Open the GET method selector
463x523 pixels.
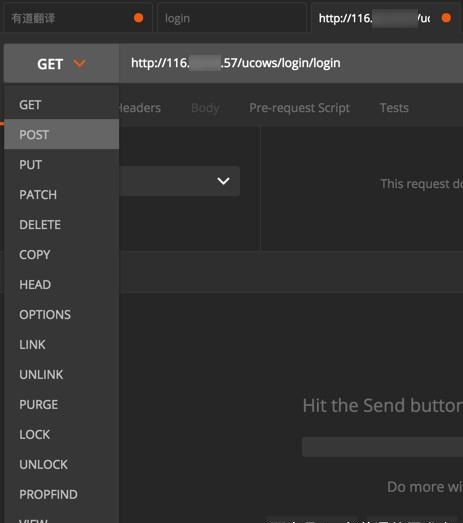coord(61,63)
